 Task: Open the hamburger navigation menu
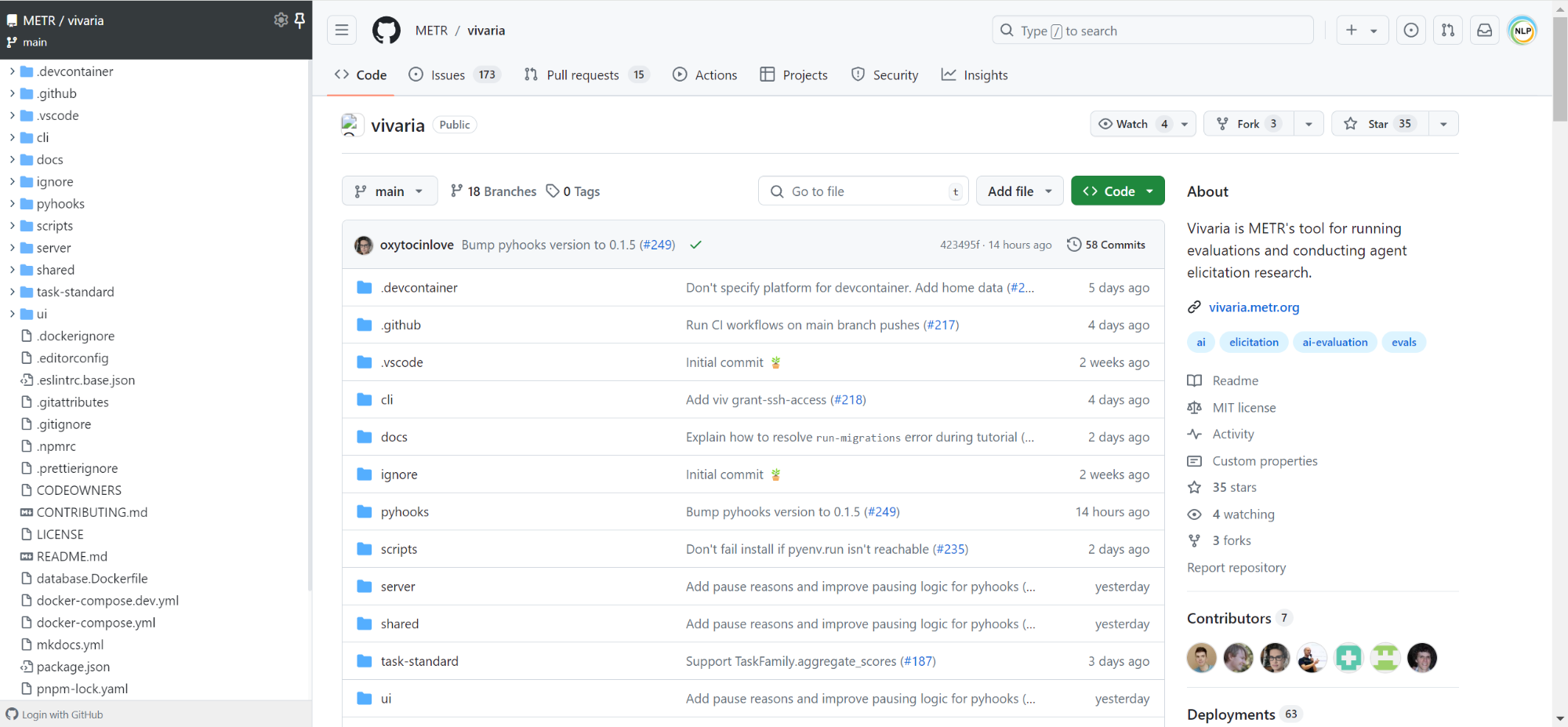pyautogui.click(x=342, y=31)
